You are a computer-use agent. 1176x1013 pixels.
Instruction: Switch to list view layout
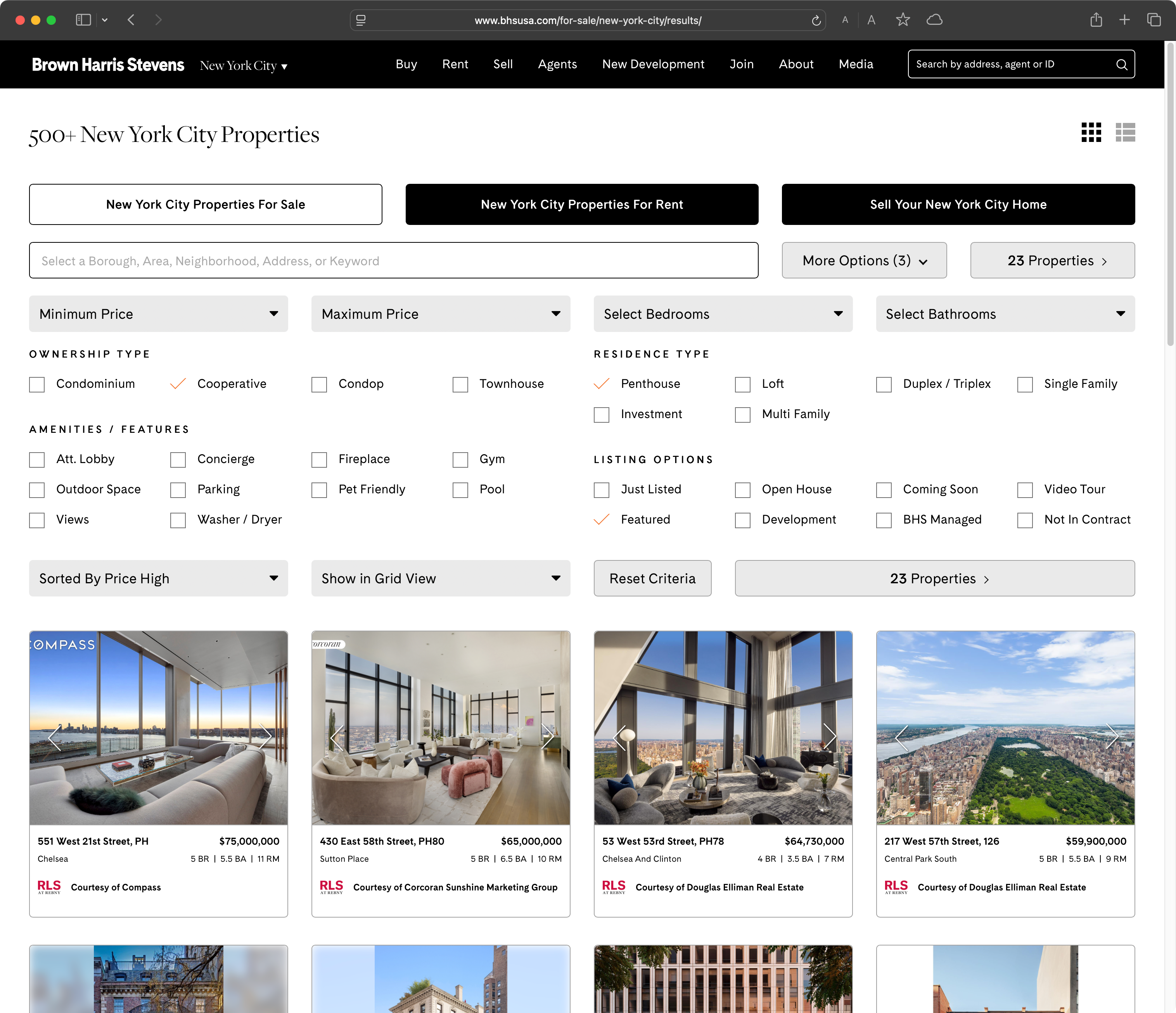click(1126, 133)
